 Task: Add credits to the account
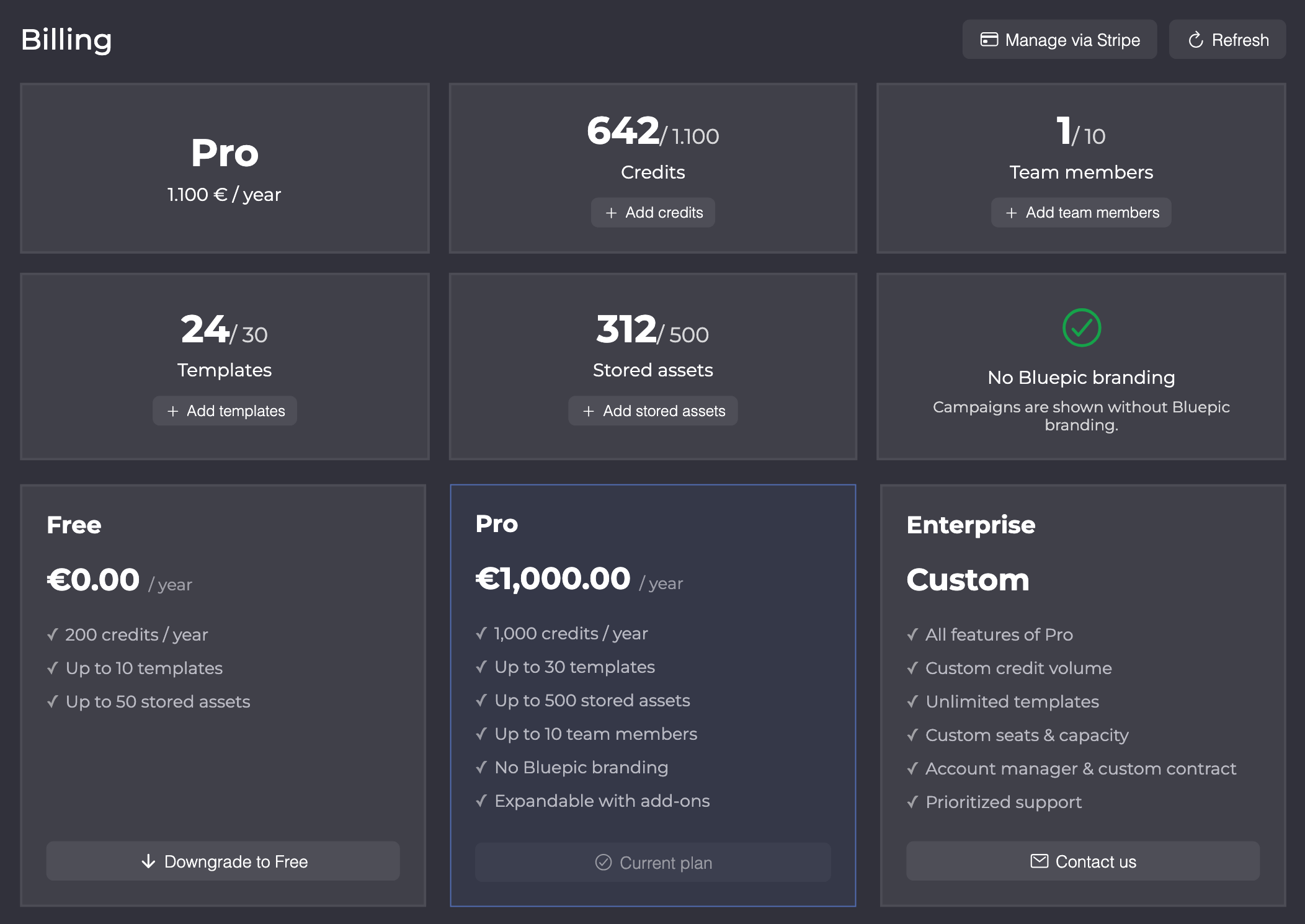(653, 213)
